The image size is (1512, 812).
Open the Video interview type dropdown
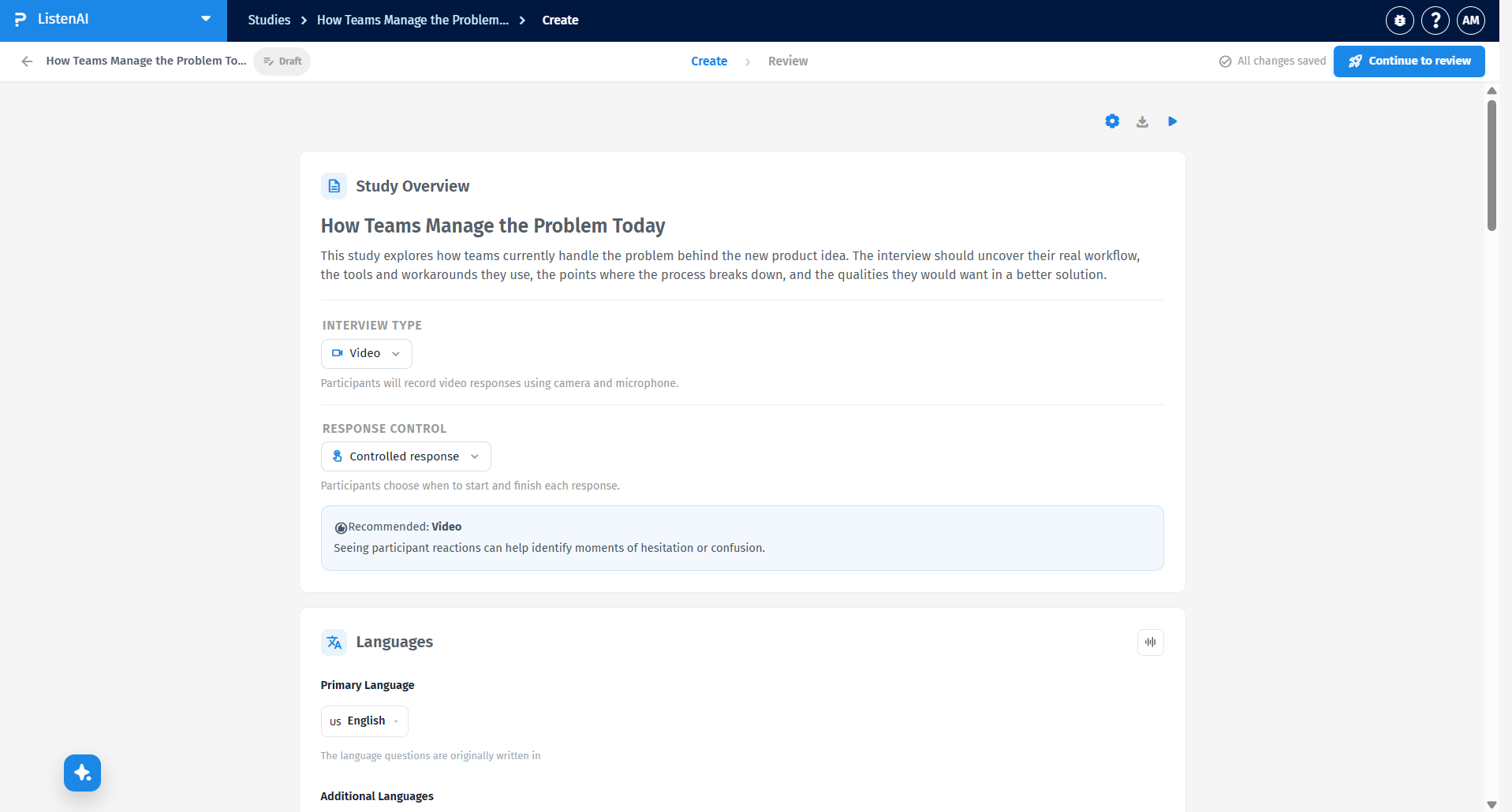366,354
